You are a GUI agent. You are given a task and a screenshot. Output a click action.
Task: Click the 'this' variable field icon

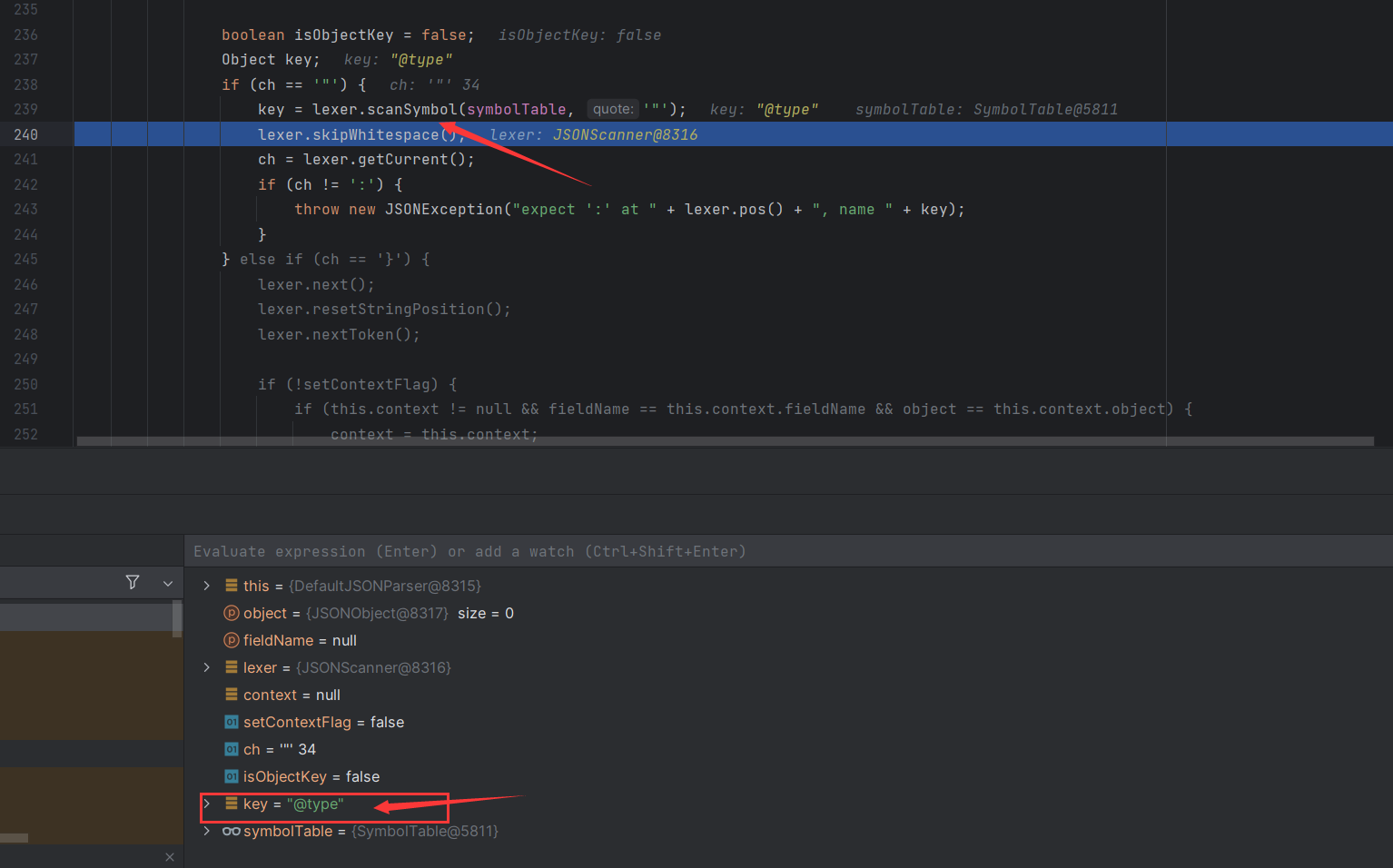click(x=232, y=586)
